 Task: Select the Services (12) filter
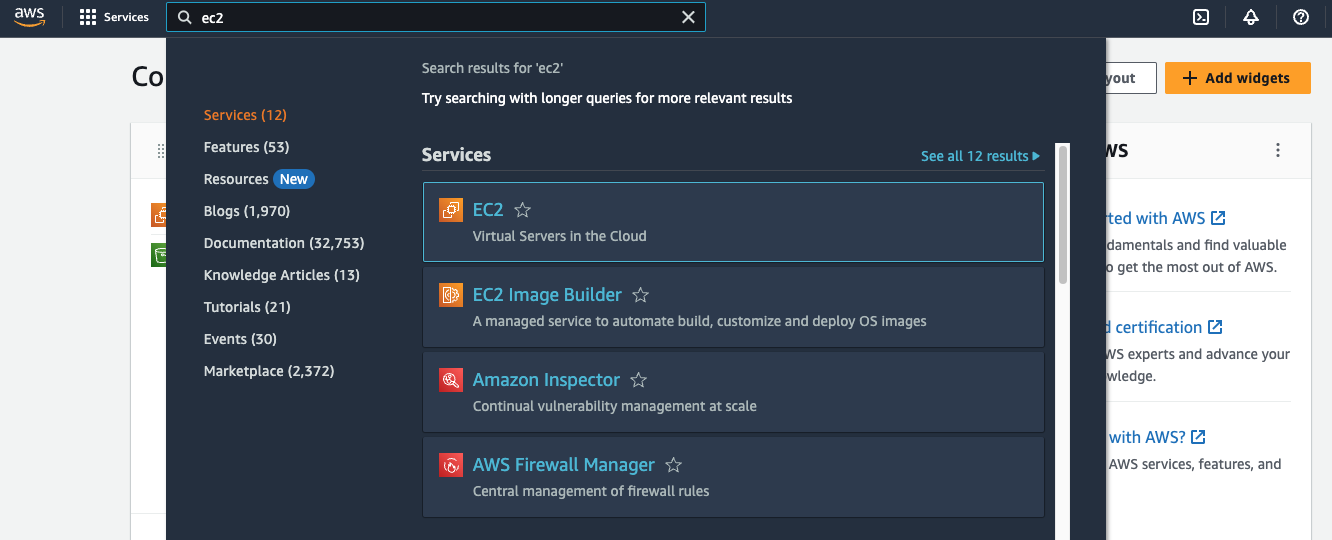[x=245, y=115]
